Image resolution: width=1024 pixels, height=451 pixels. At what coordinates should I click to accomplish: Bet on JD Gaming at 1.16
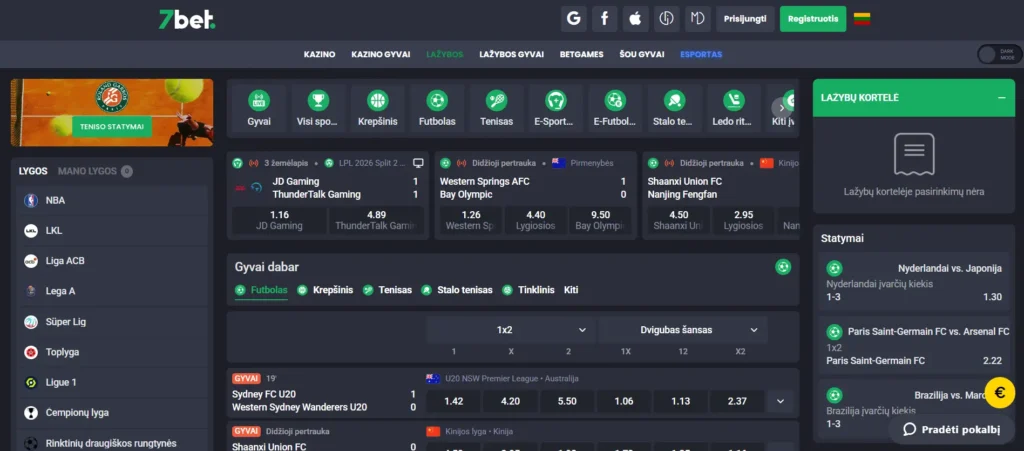tap(279, 221)
